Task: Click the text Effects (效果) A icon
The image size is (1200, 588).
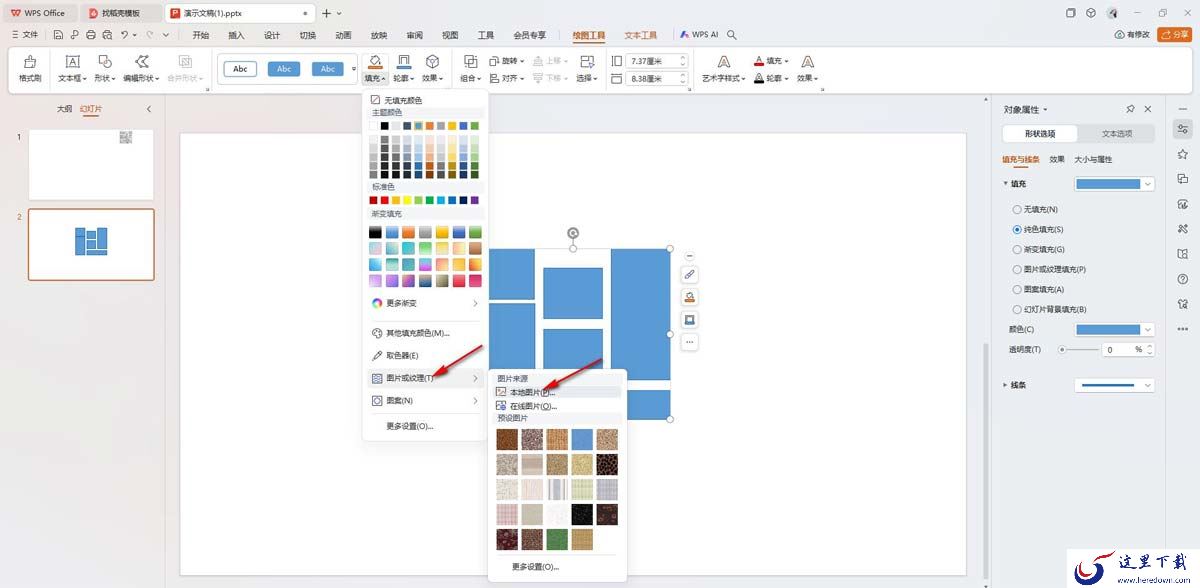Action: point(806,62)
